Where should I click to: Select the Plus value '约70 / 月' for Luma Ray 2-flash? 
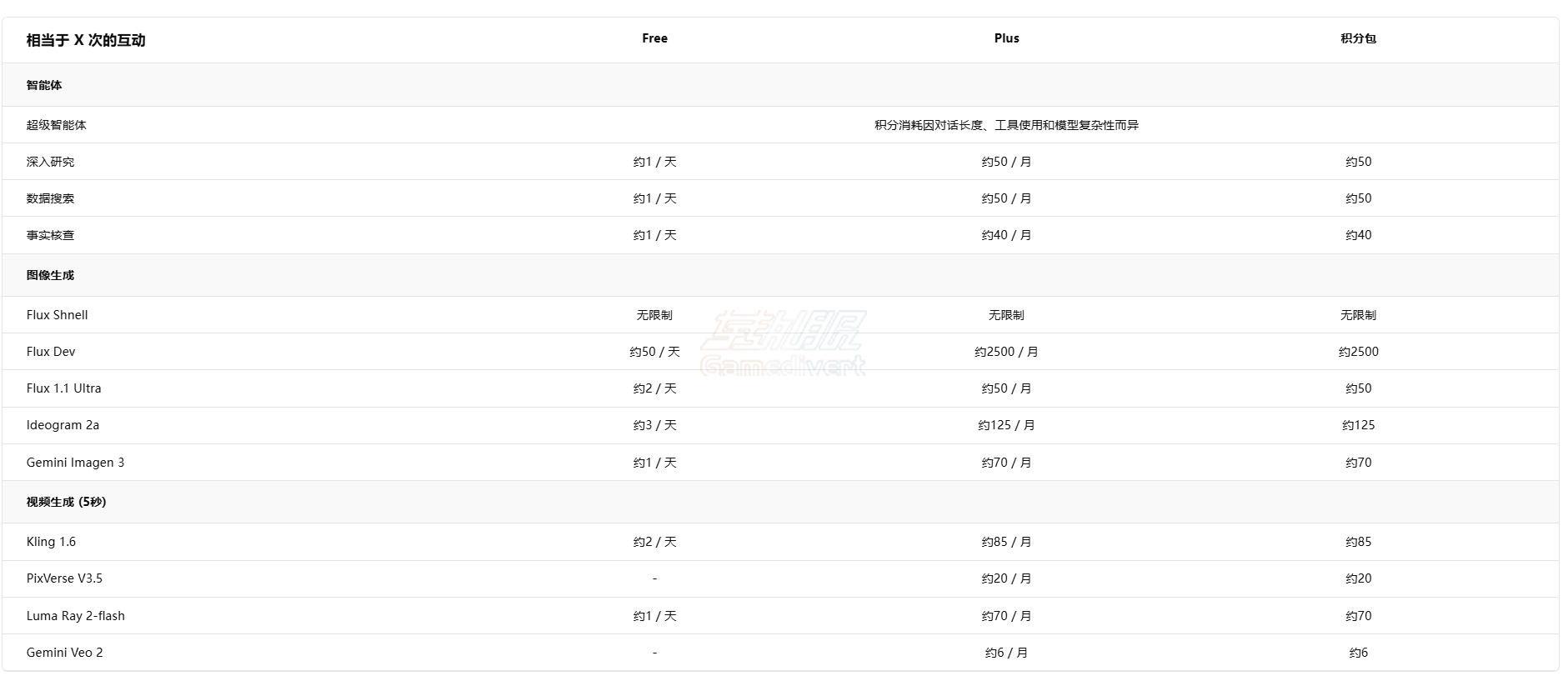pos(1006,616)
